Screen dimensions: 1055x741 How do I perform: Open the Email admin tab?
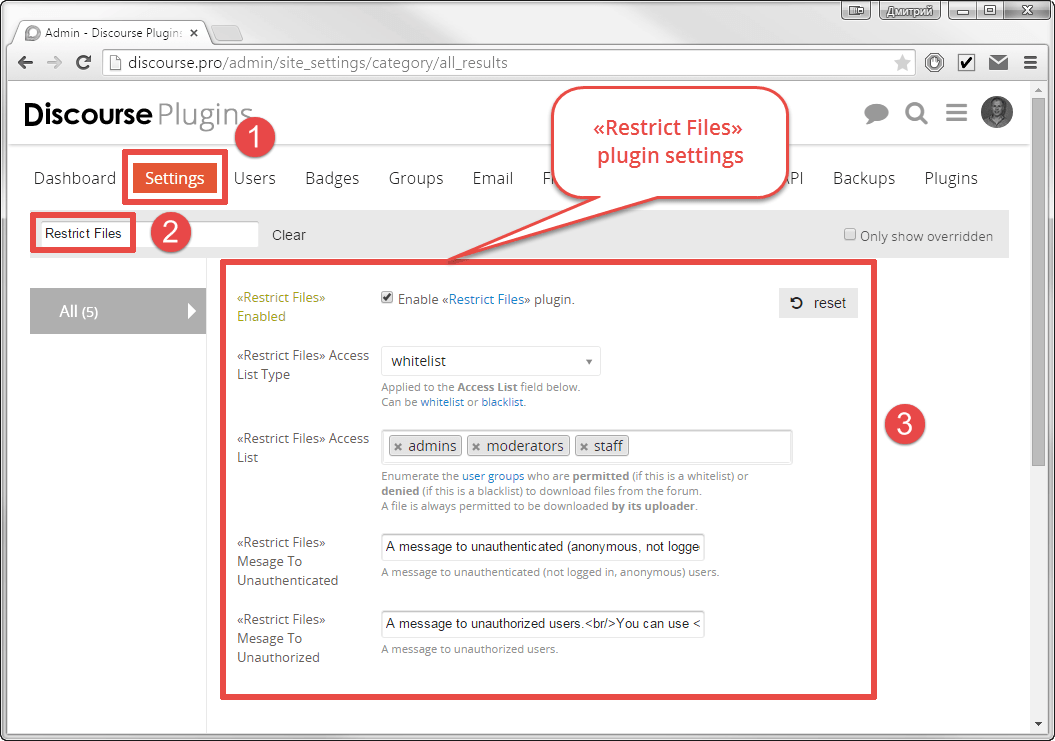[x=493, y=178]
